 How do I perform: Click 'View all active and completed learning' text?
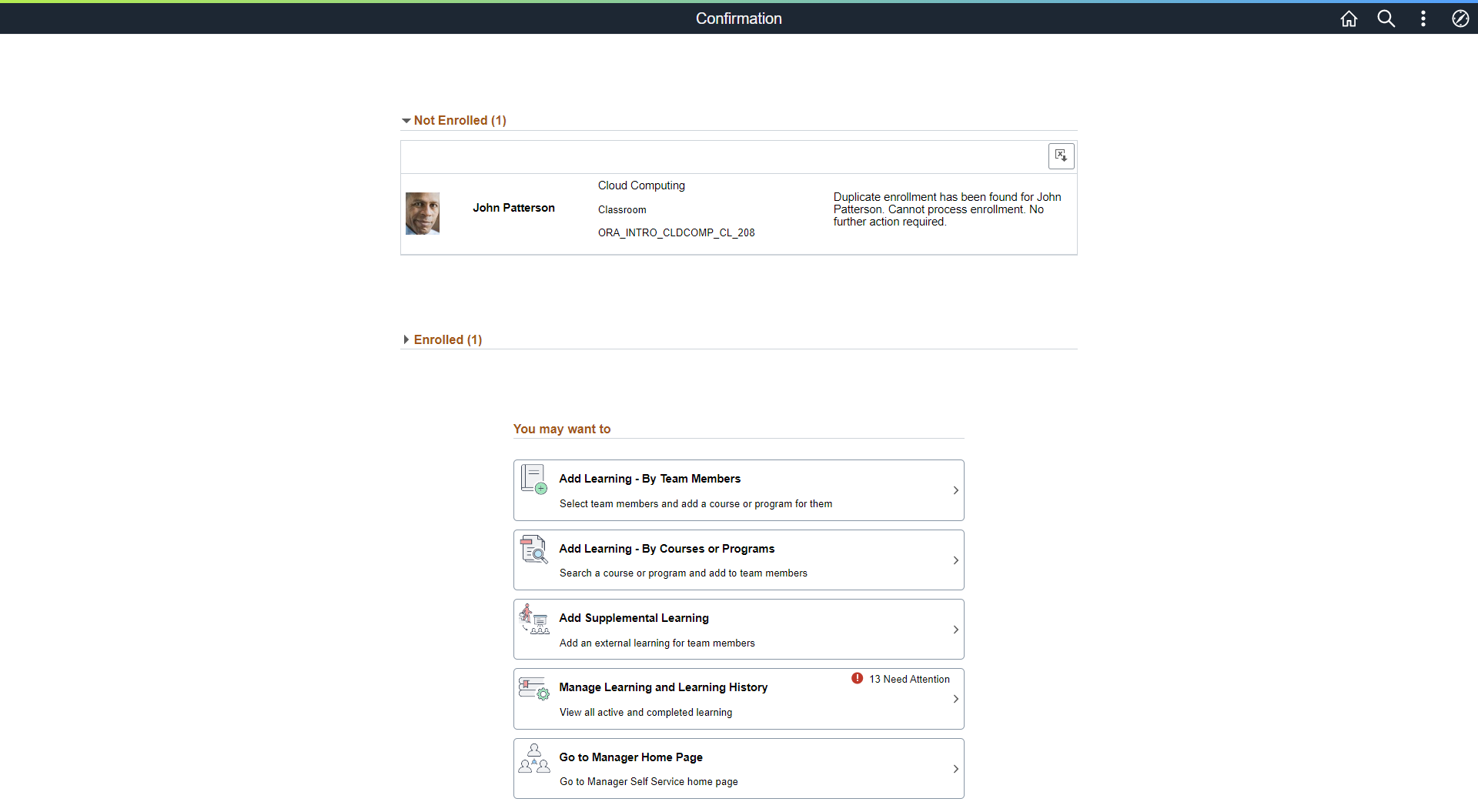[x=646, y=713]
